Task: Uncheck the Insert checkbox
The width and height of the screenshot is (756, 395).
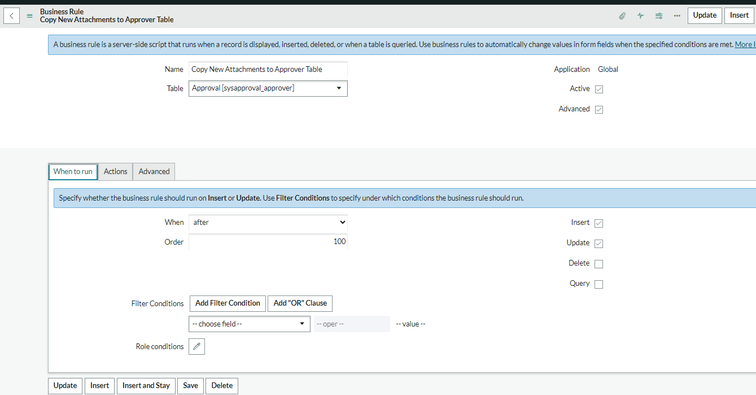Action: (x=599, y=223)
